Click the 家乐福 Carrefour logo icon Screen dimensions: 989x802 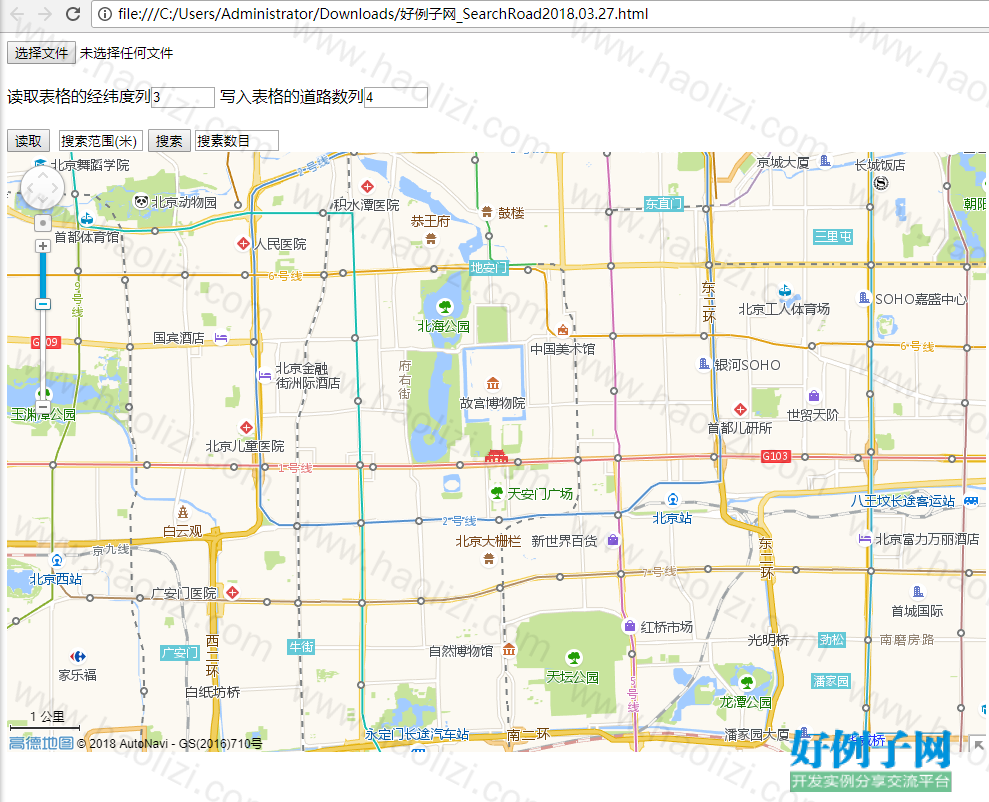tap(78, 656)
